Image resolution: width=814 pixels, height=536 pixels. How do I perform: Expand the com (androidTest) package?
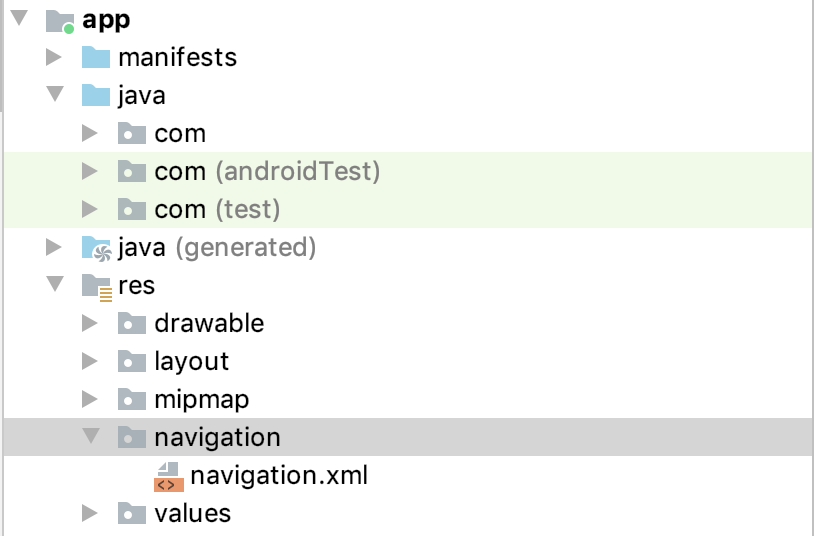pos(90,171)
